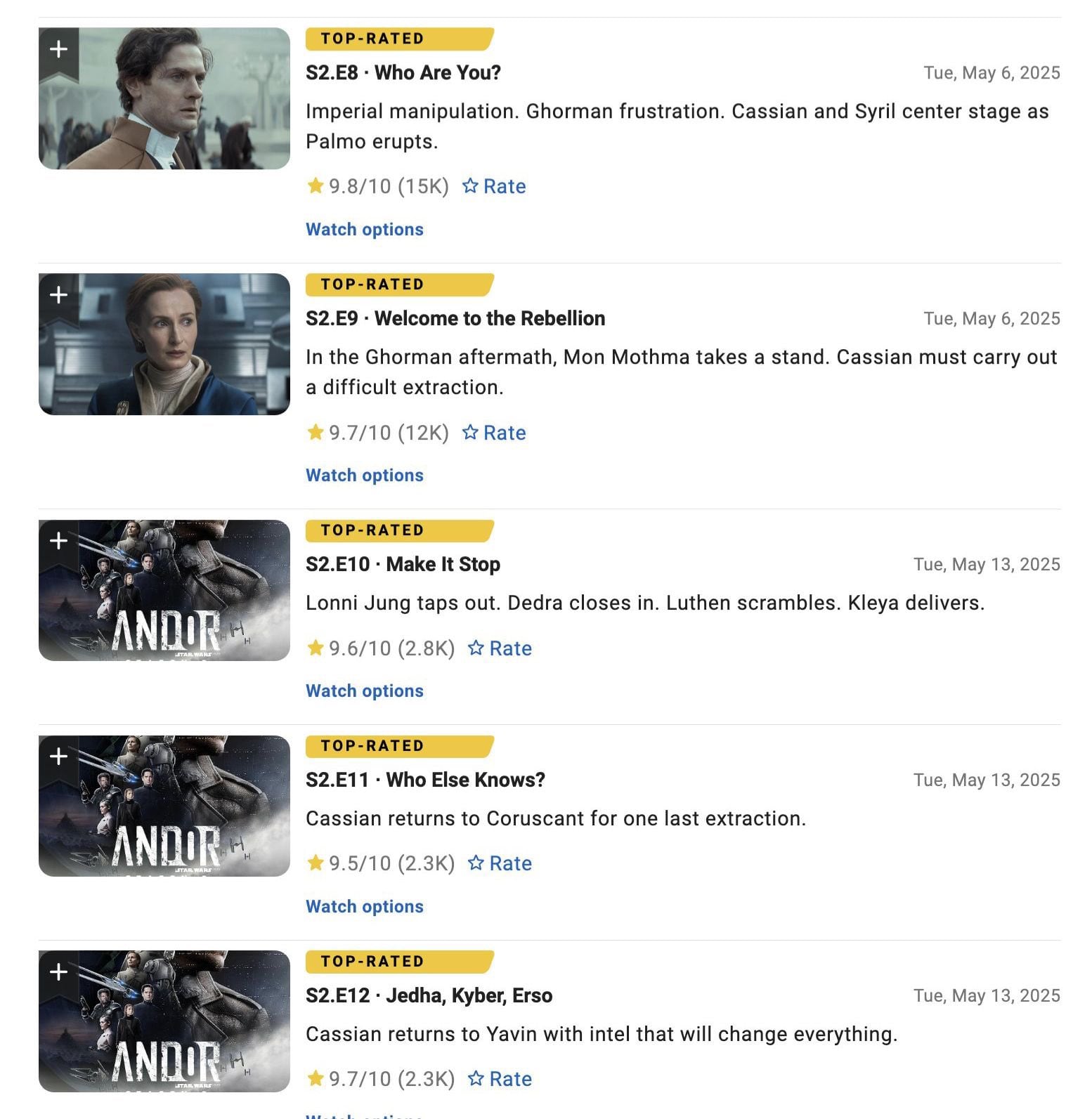Viewport: 1092px width, 1119px height.
Task: Open the Andor poster thumbnail for S2.E11
Action: click(x=164, y=806)
